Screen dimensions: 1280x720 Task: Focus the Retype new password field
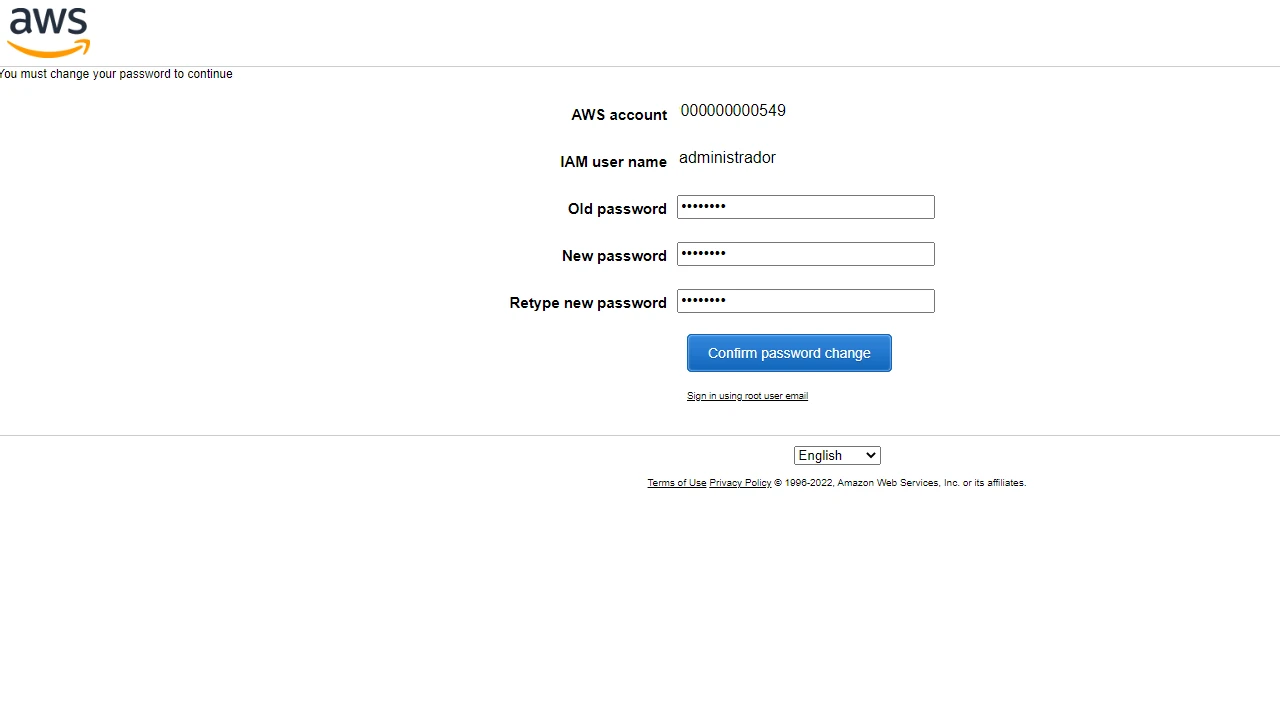pos(805,301)
